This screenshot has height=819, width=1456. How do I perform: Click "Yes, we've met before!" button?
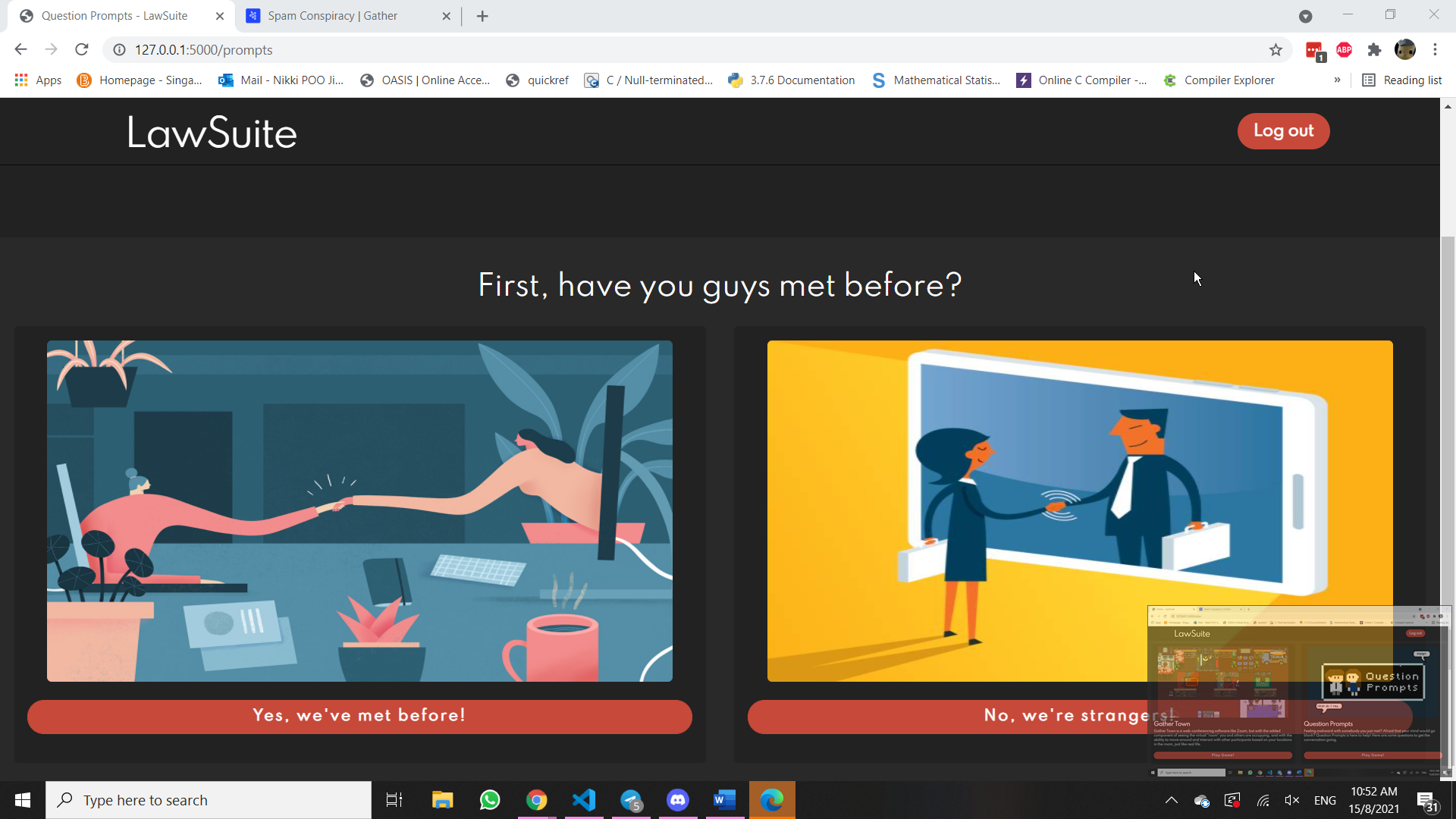(359, 716)
